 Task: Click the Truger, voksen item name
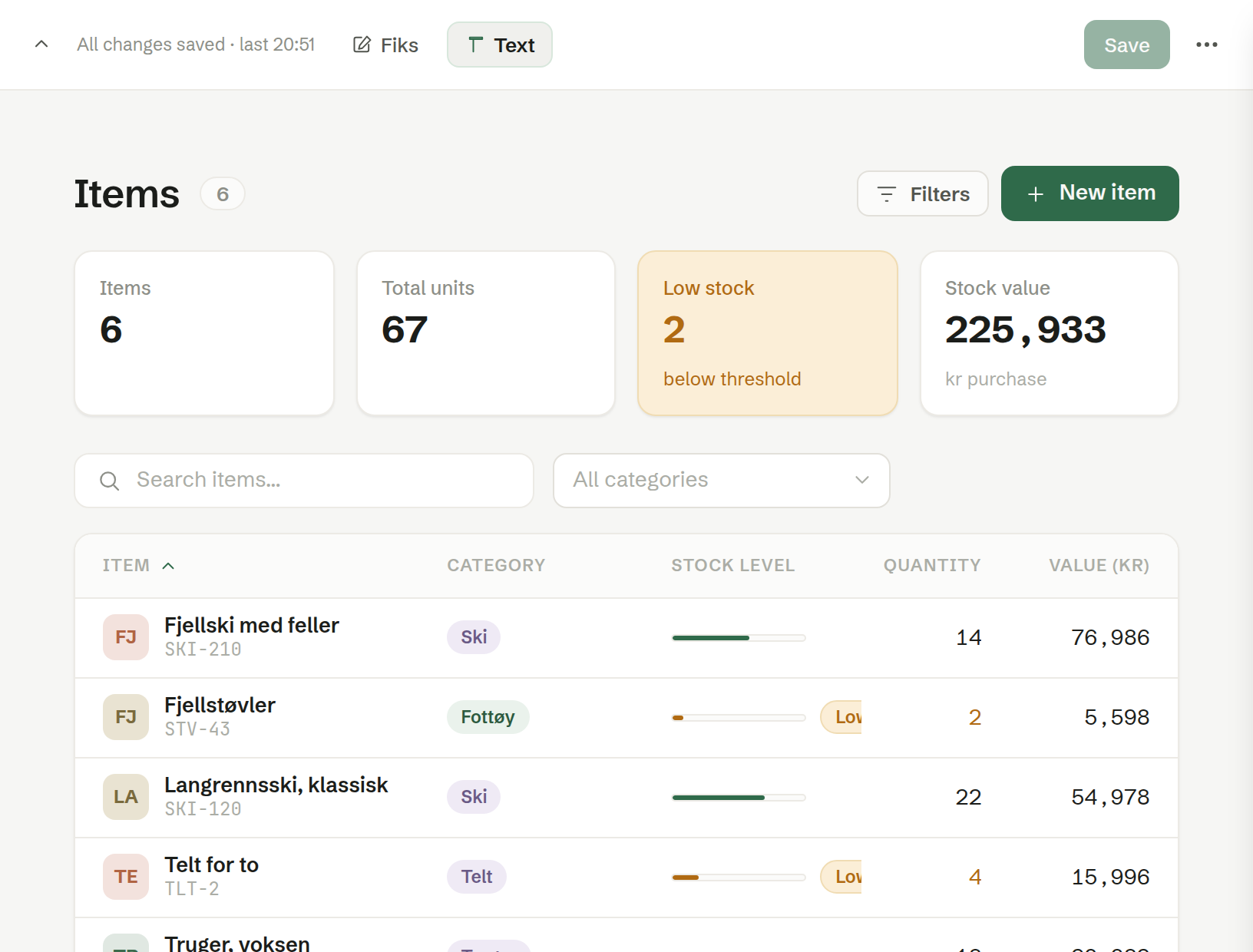click(x=237, y=944)
